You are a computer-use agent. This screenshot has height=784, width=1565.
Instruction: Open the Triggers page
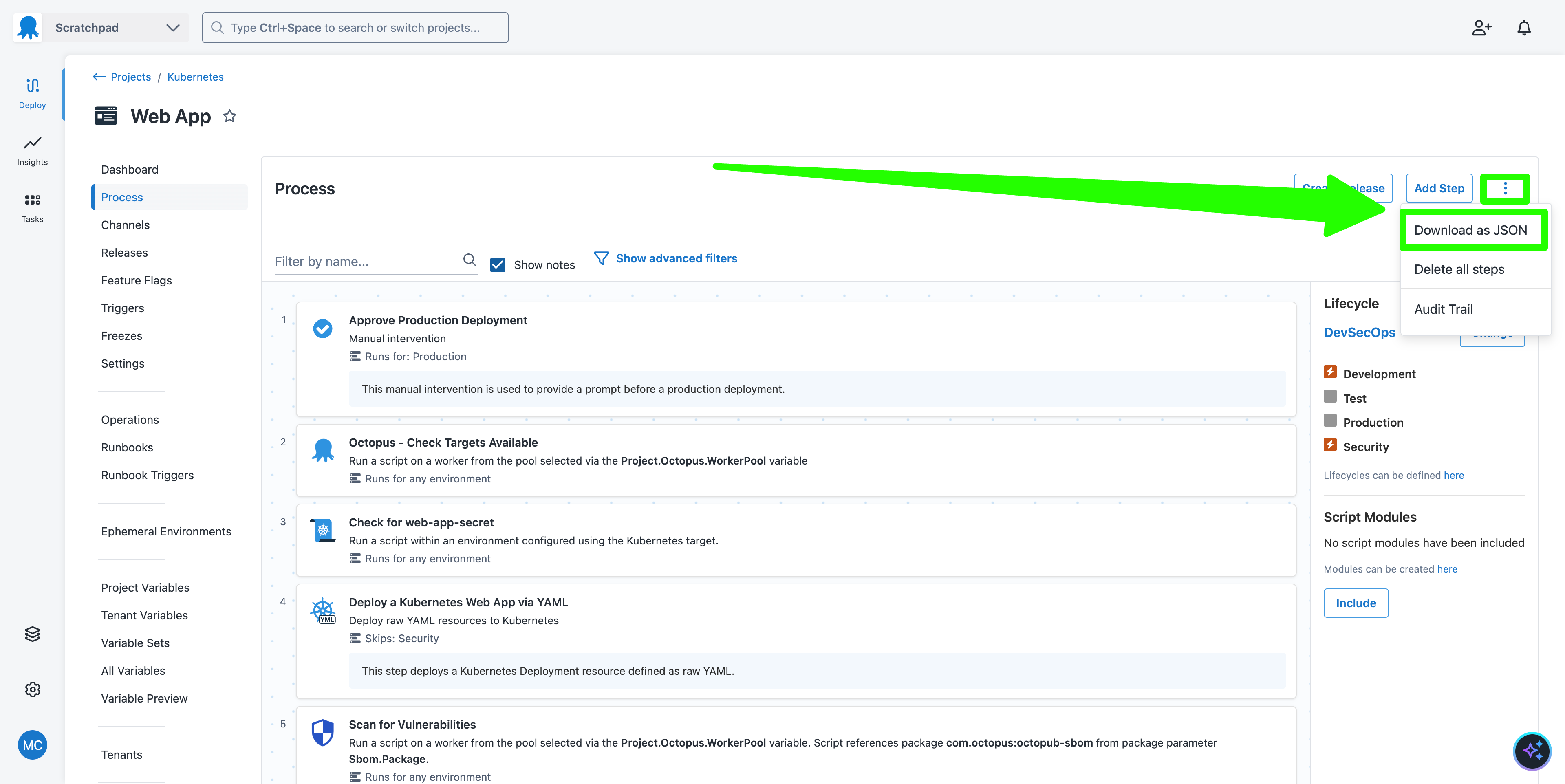122,308
